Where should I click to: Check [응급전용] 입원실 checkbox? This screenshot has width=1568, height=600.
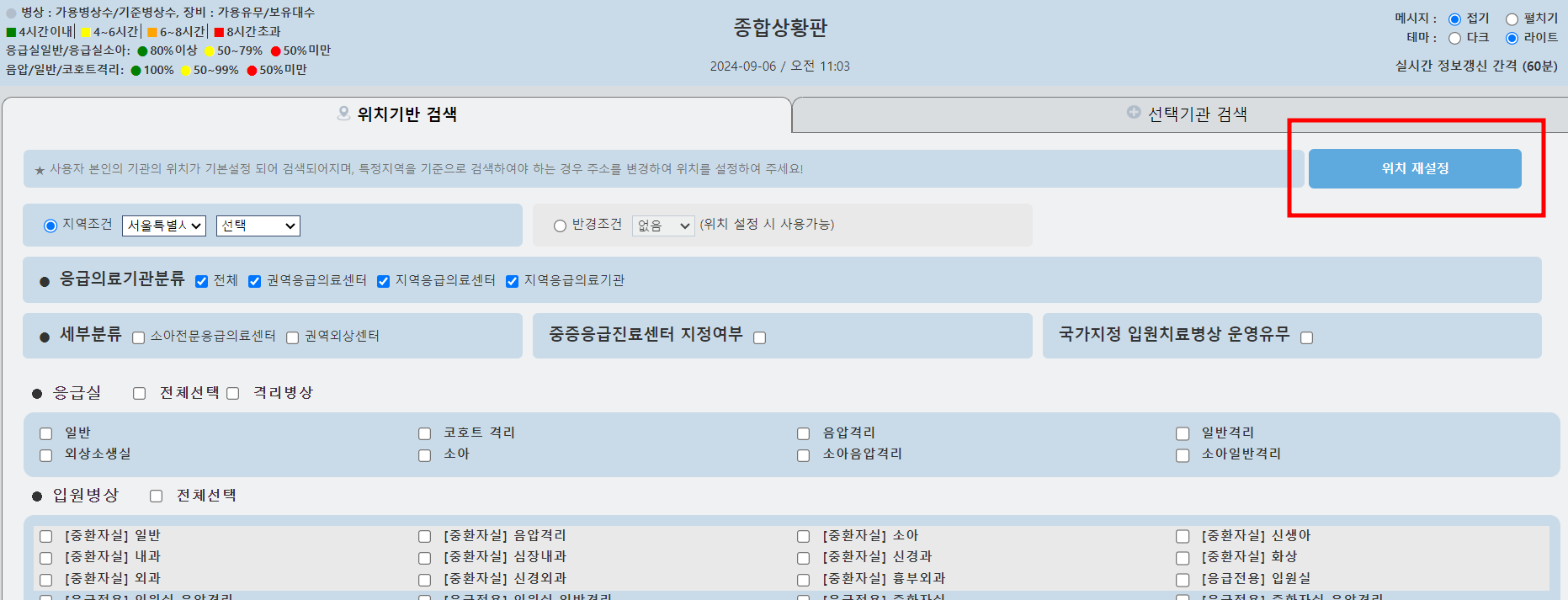click(1183, 580)
